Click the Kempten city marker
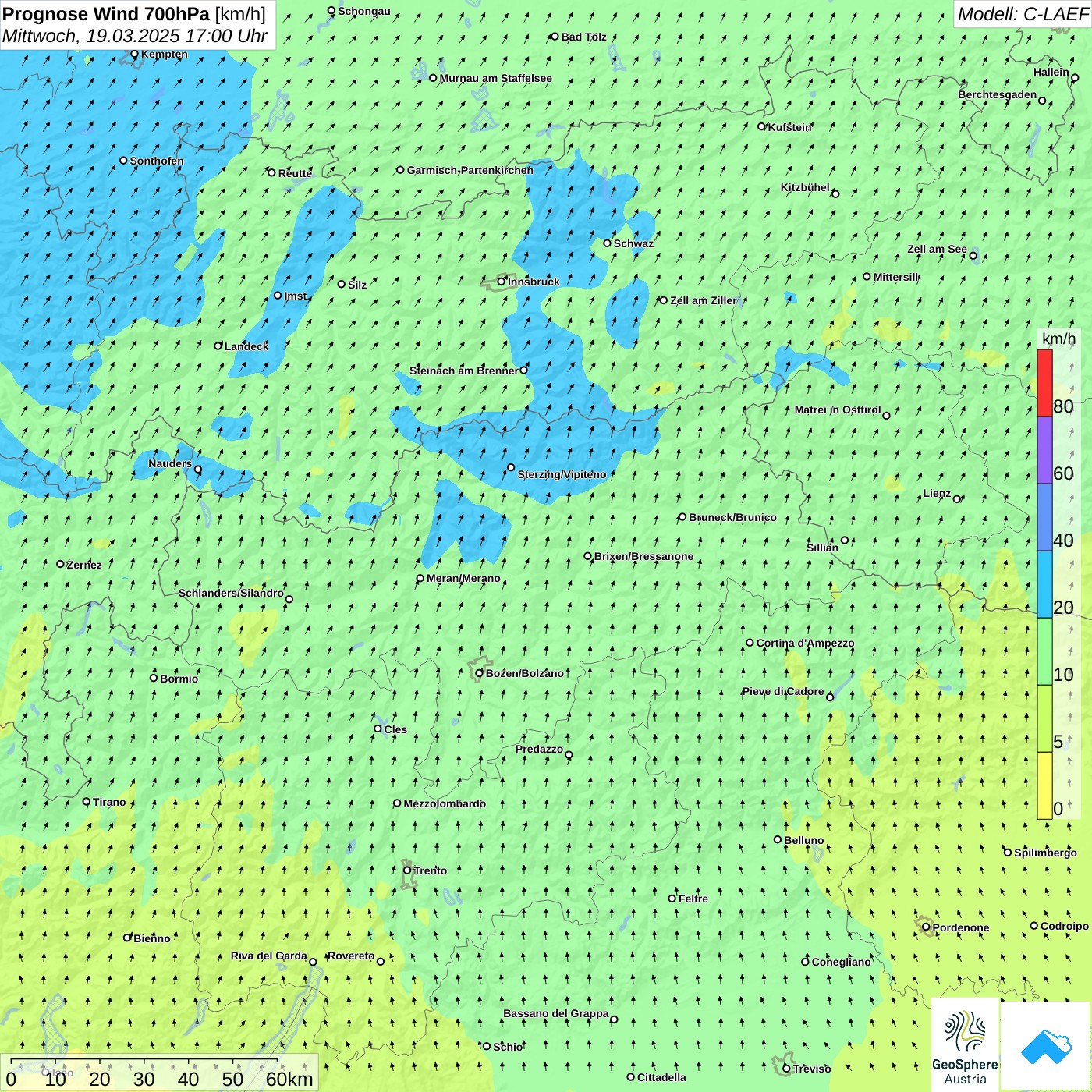Viewport: 1092px width, 1092px height. [x=134, y=55]
